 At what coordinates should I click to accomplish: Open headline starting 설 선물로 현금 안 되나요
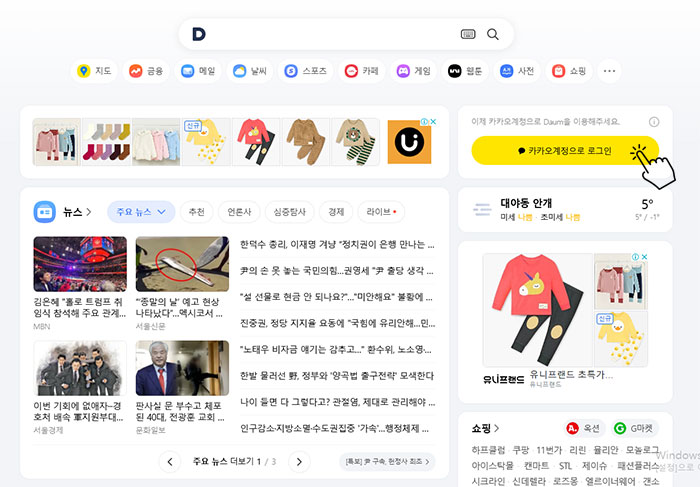click(336, 297)
